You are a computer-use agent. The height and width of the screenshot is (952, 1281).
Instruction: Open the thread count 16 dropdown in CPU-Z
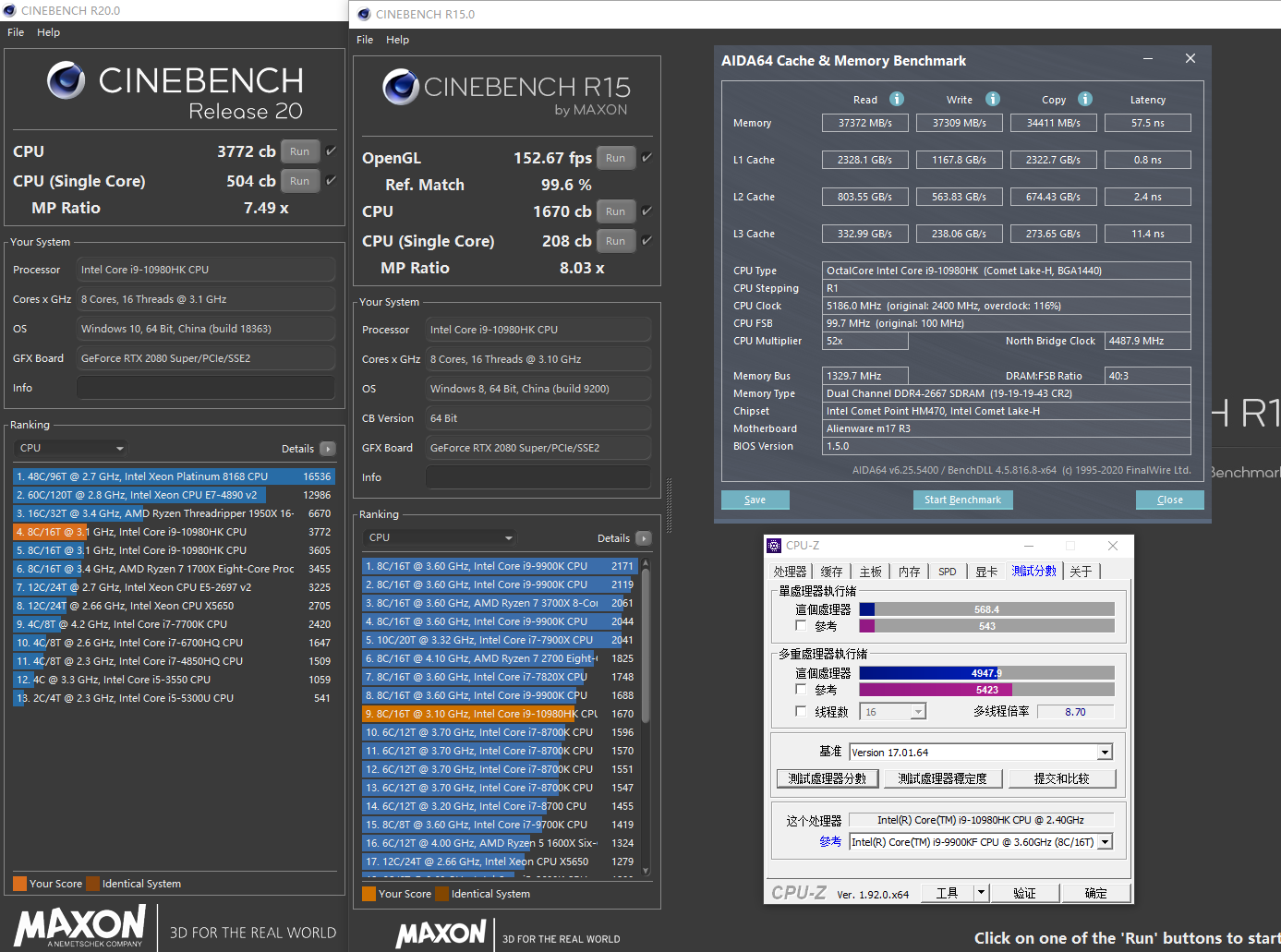click(892, 712)
